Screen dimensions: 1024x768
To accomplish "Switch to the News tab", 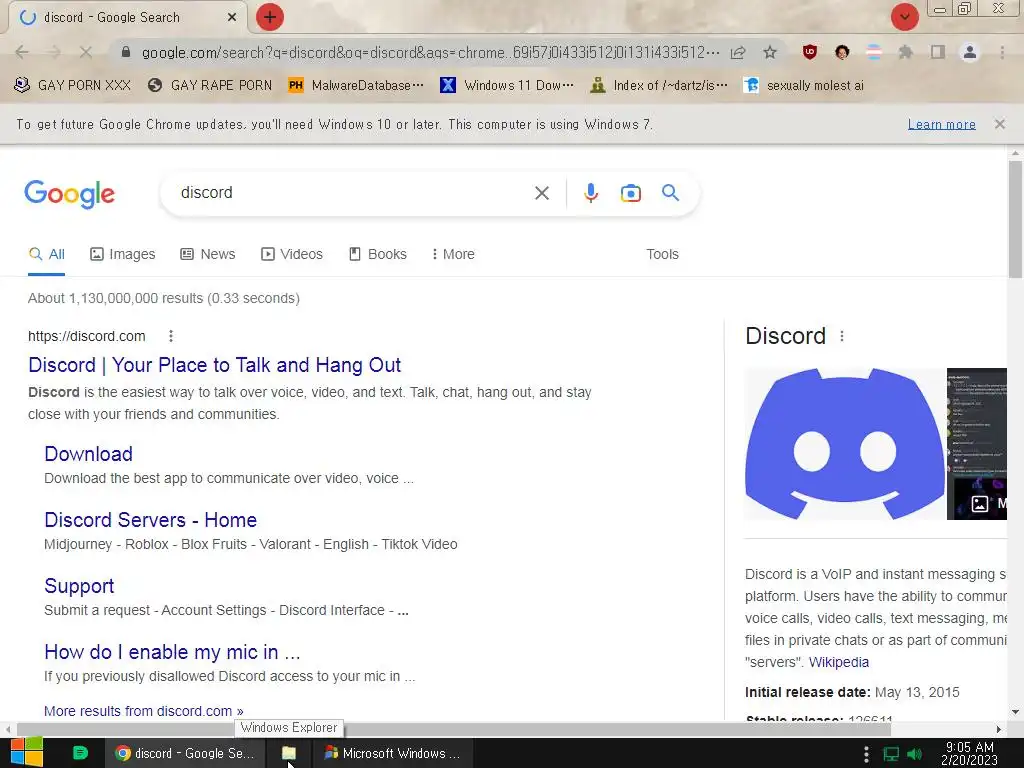I will click(x=208, y=254).
